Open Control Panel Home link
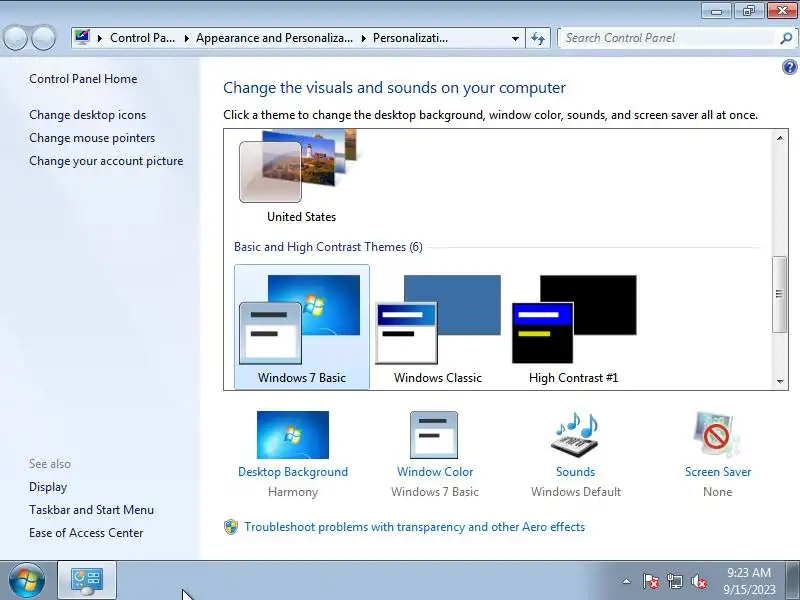 coord(83,79)
